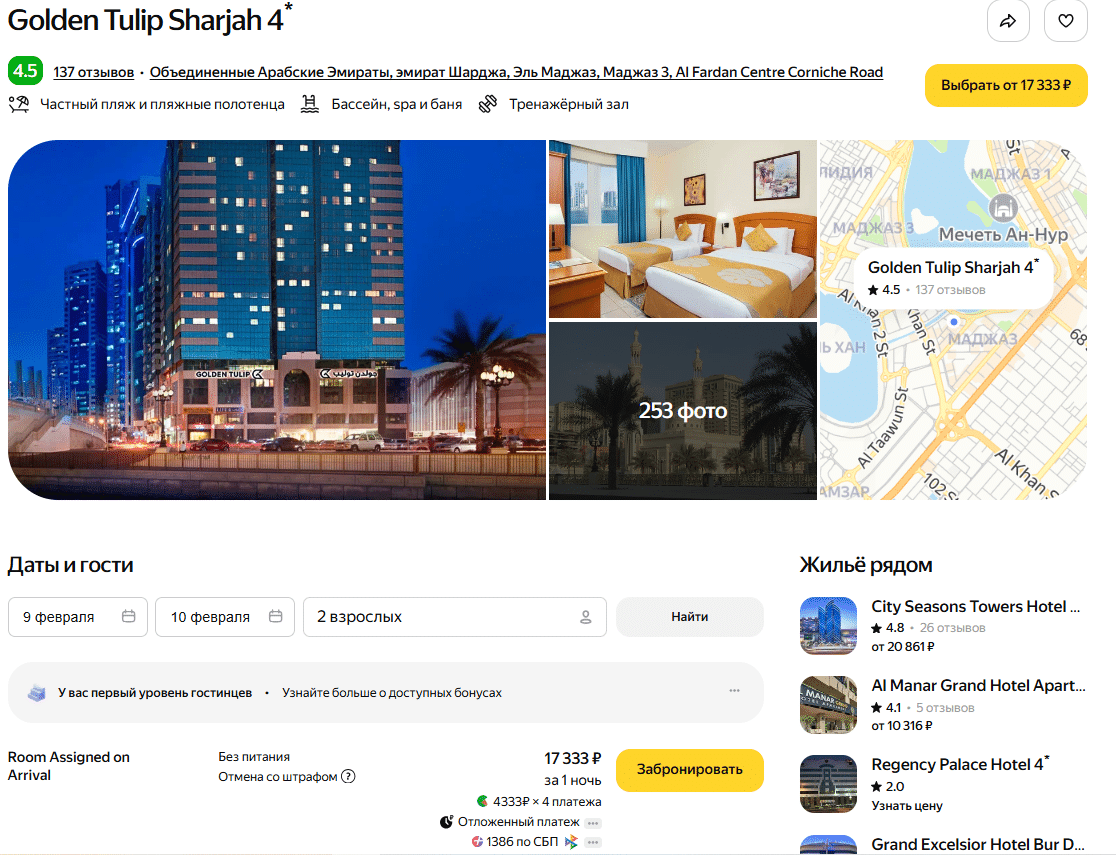Click the yellow Забронировать button
The image size is (1116, 855).
click(x=690, y=770)
